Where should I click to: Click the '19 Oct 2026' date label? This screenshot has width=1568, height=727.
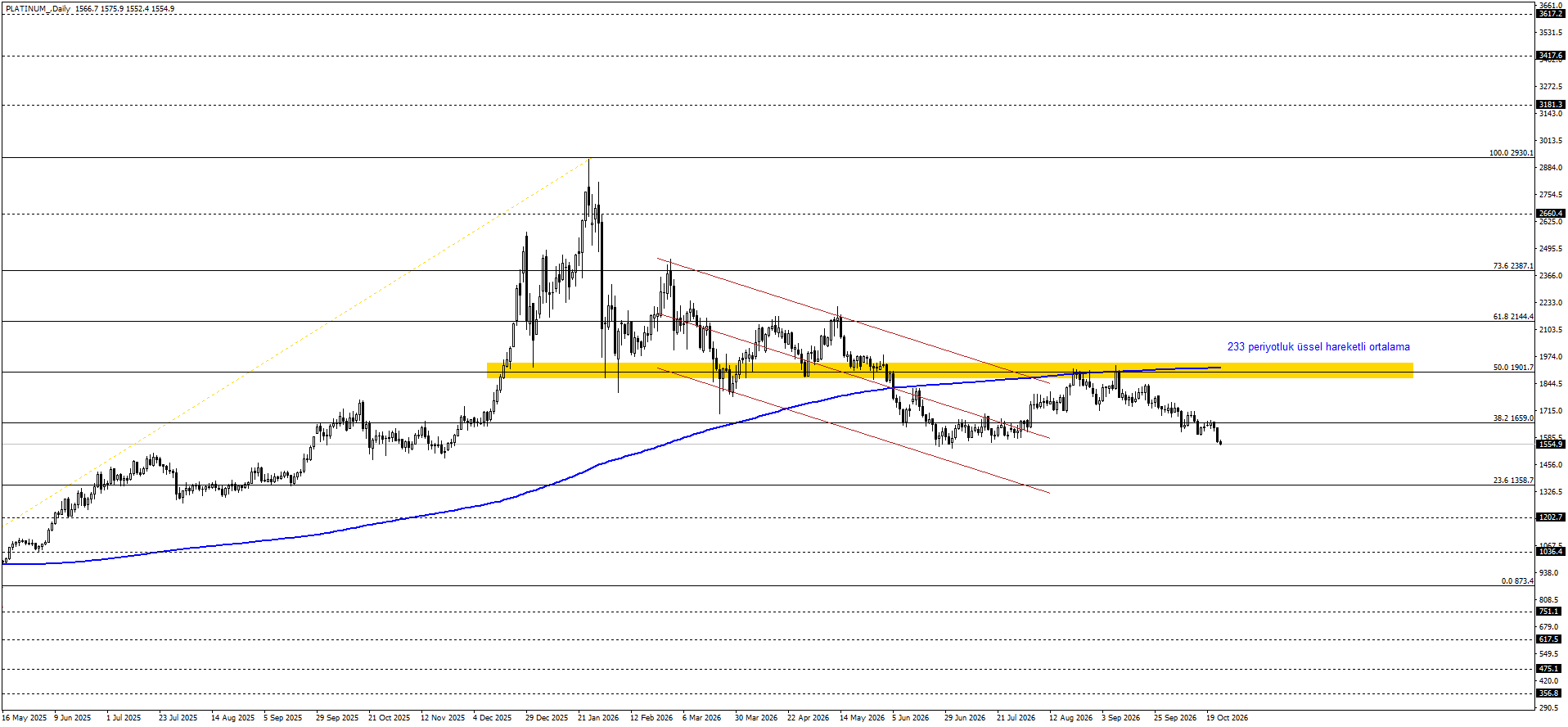(x=1228, y=718)
